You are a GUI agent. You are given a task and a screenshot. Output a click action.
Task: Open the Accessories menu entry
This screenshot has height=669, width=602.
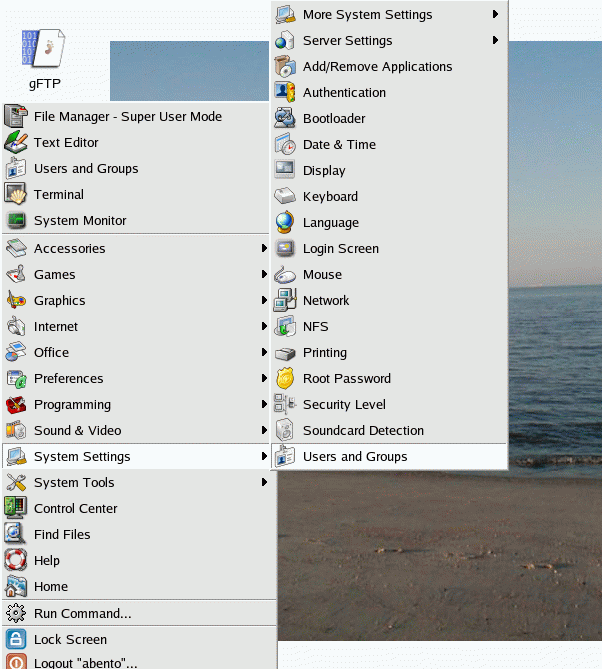click(x=136, y=248)
